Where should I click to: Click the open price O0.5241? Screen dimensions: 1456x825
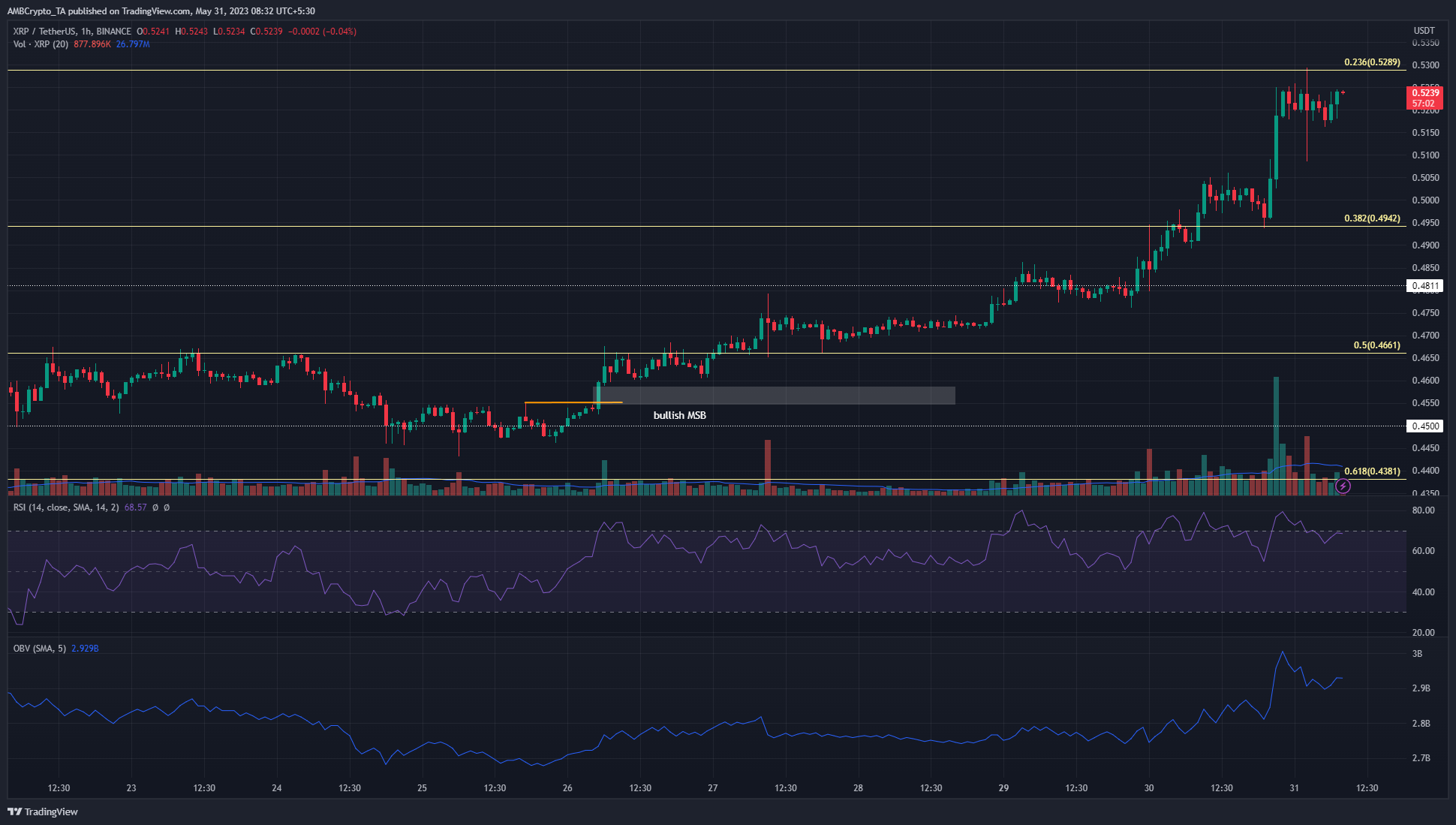(153, 32)
